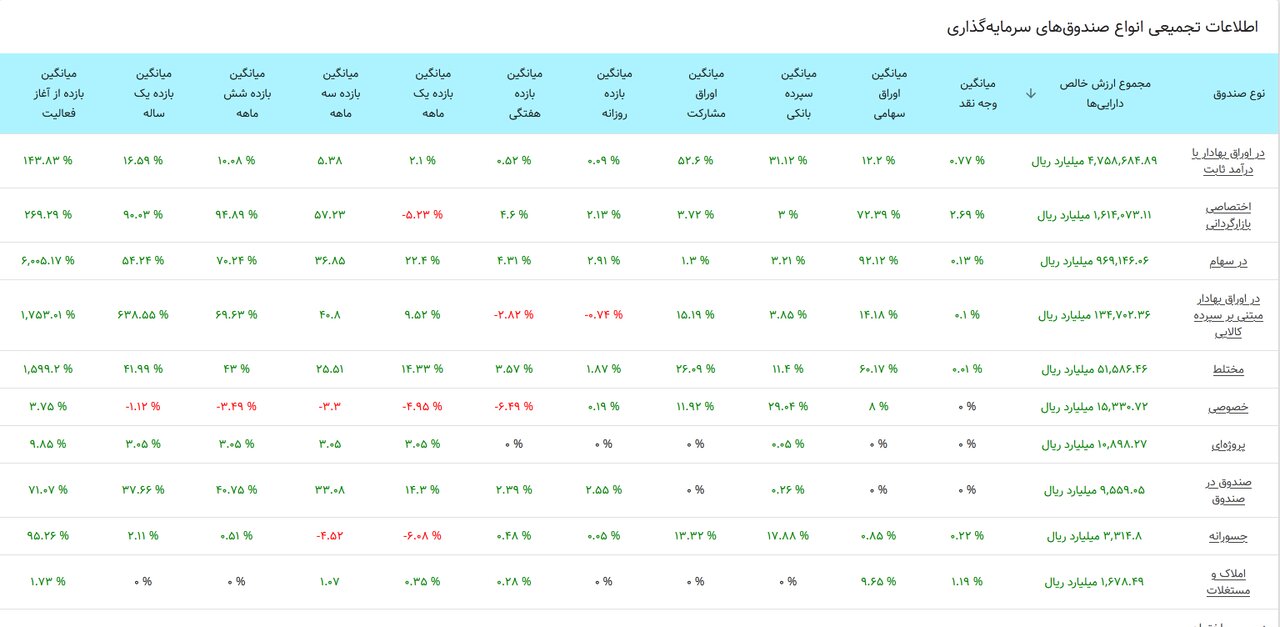Click the sort arrow beside مجموع ارزش خالص دارایی‌ها

[1031, 93]
